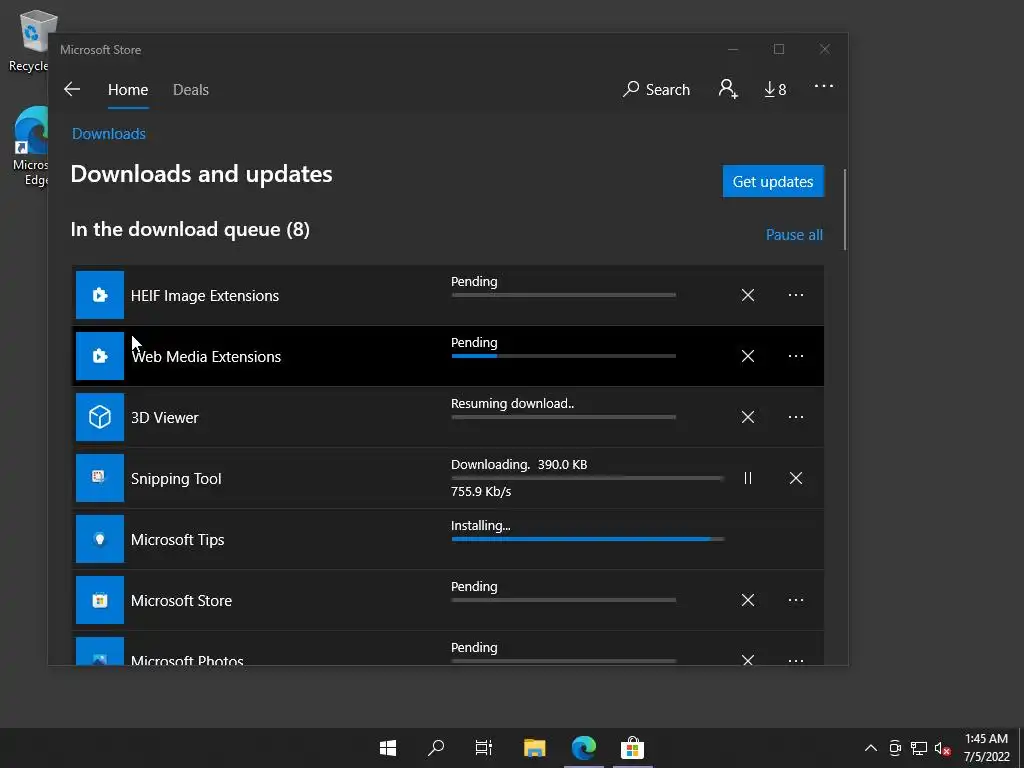The height and width of the screenshot is (768, 1024).
Task: Switch to the Deals tab
Action: pos(191,89)
